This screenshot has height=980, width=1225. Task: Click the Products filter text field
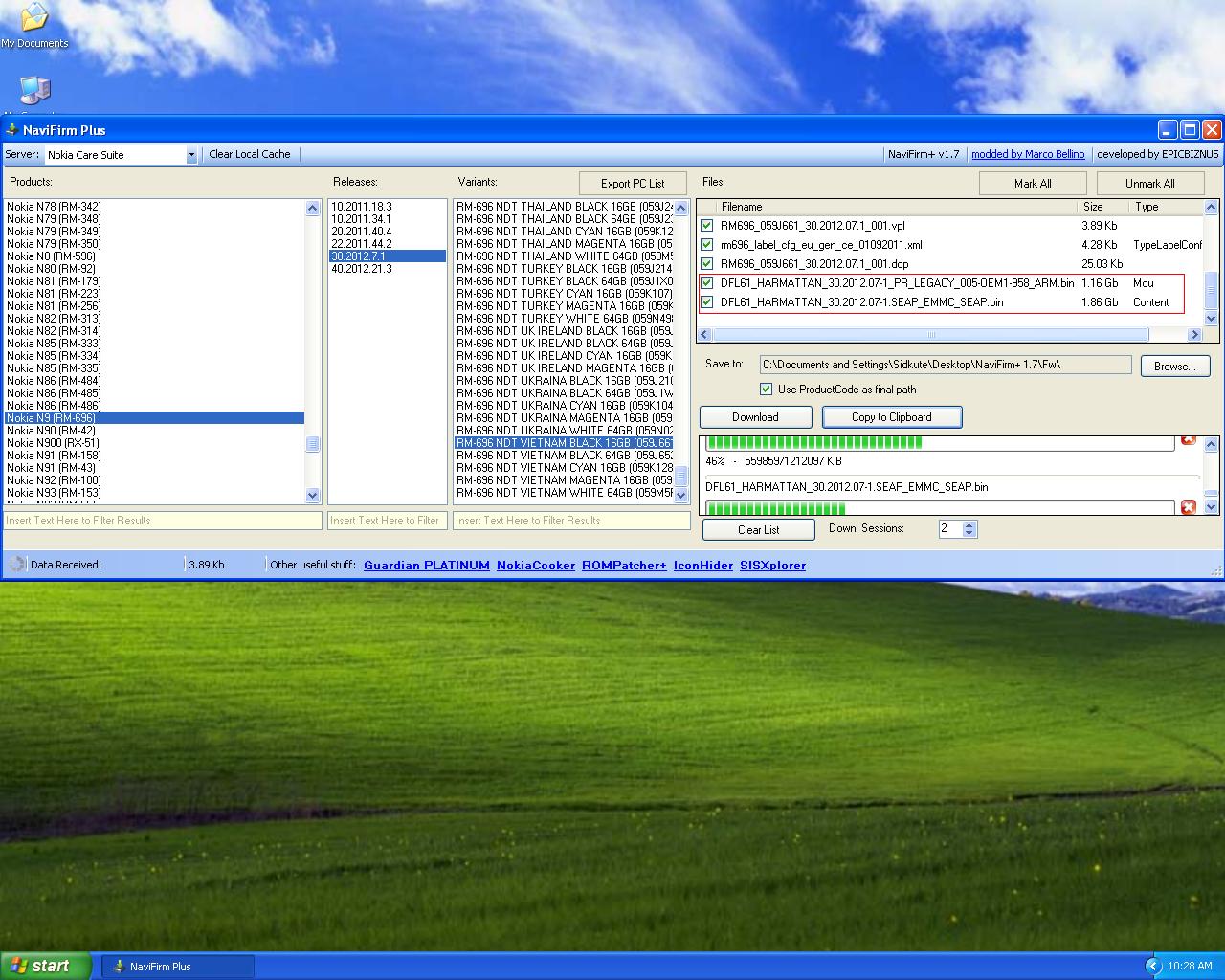tap(163, 521)
